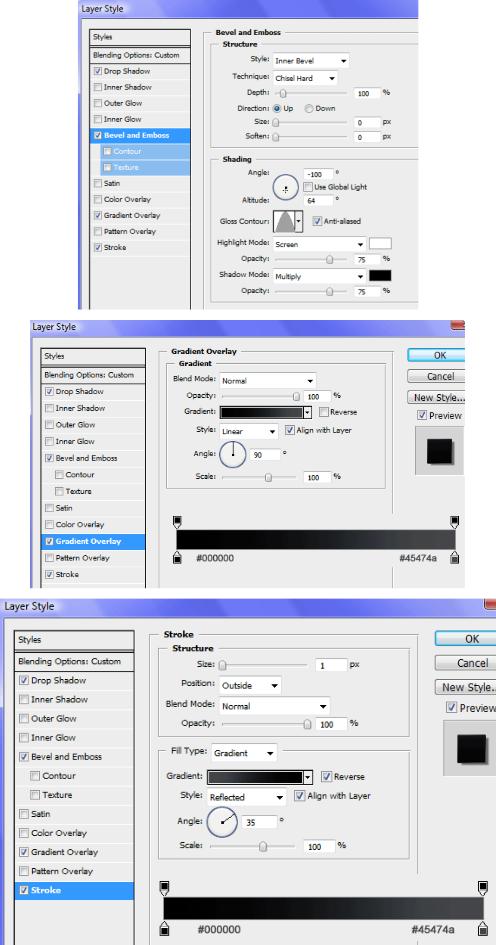Select left opacity stop above Stroke gradient bar
Screen dimensions: 496x945
164,888
